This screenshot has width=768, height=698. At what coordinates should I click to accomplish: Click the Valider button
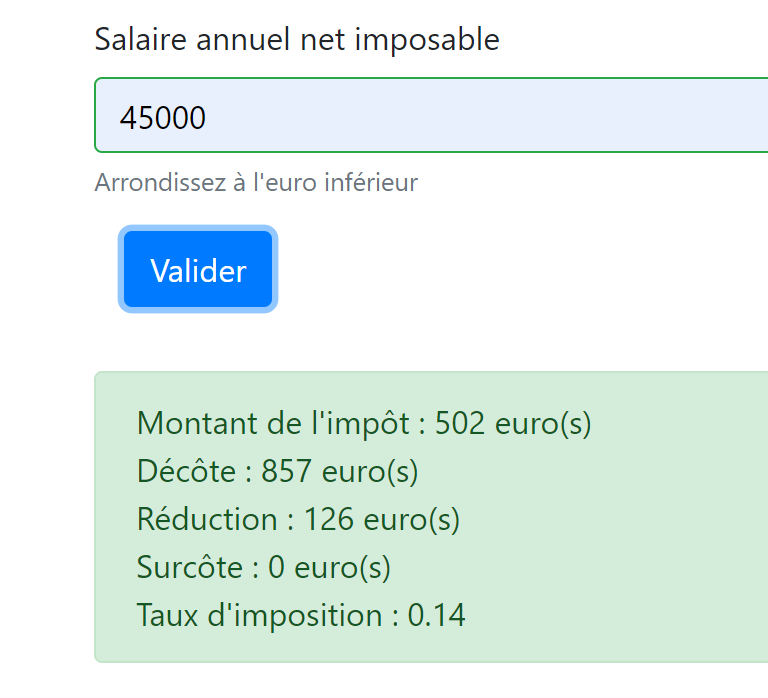click(x=198, y=270)
